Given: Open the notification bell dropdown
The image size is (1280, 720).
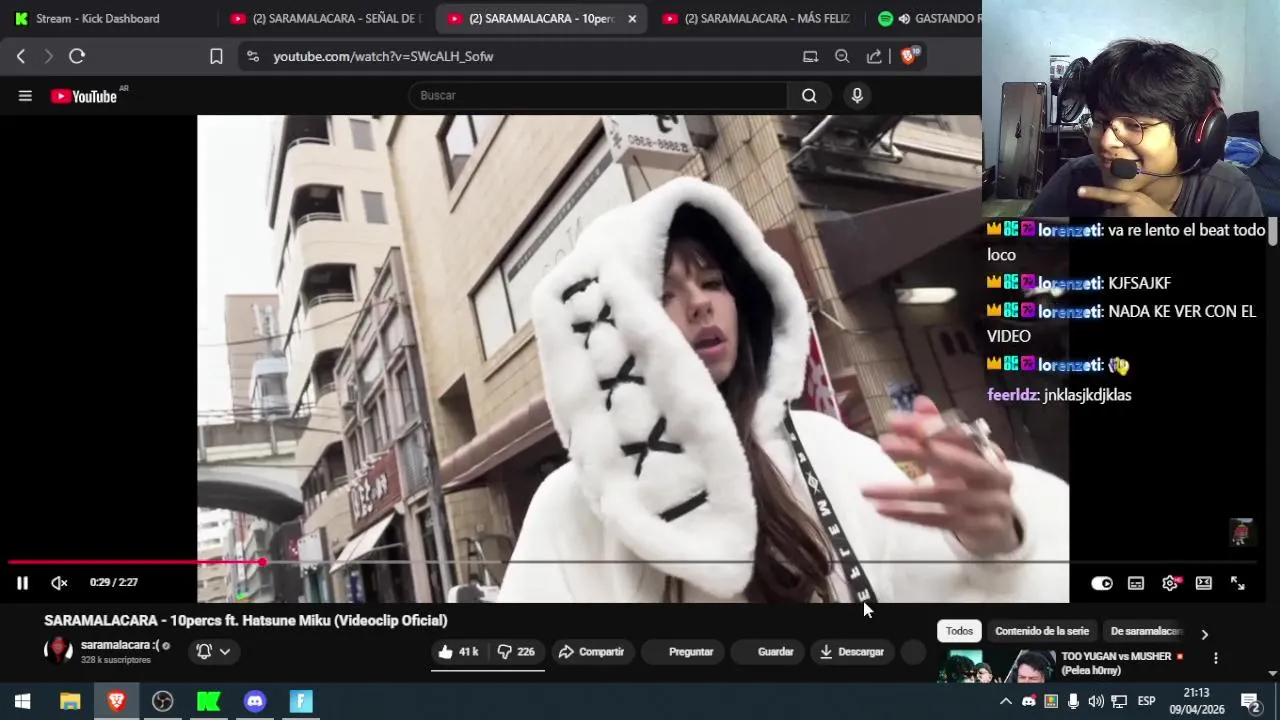Looking at the screenshot, I should pos(214,652).
